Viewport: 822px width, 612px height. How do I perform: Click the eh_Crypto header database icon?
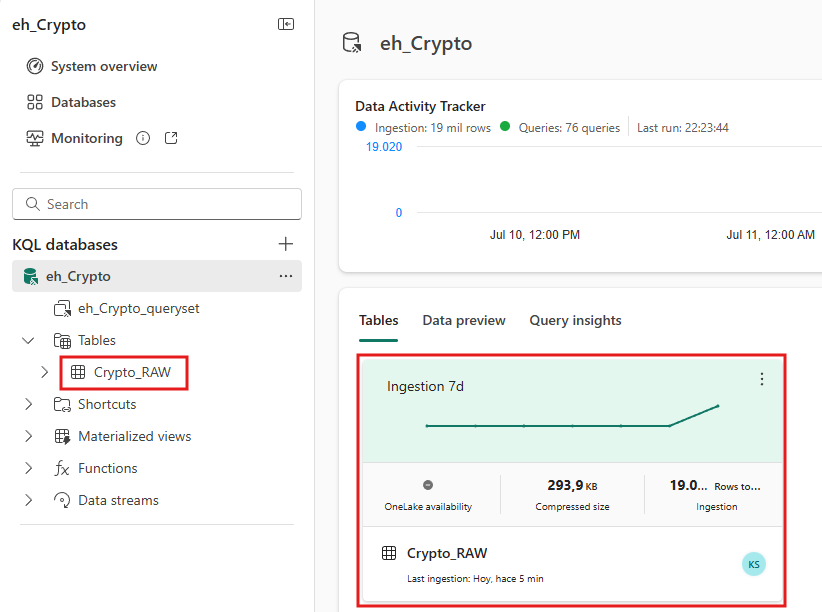click(x=352, y=43)
